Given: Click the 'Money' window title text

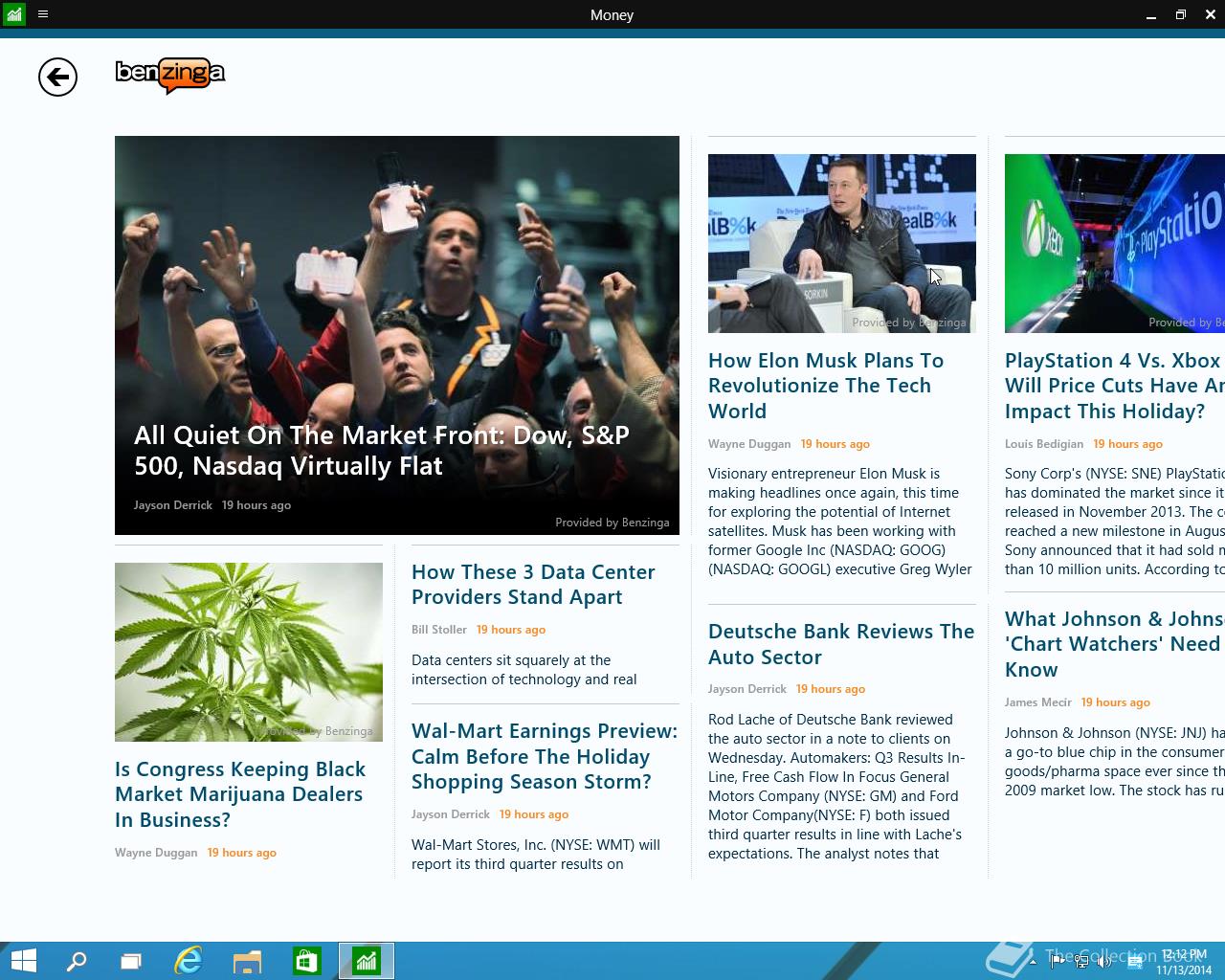Looking at the screenshot, I should [612, 14].
